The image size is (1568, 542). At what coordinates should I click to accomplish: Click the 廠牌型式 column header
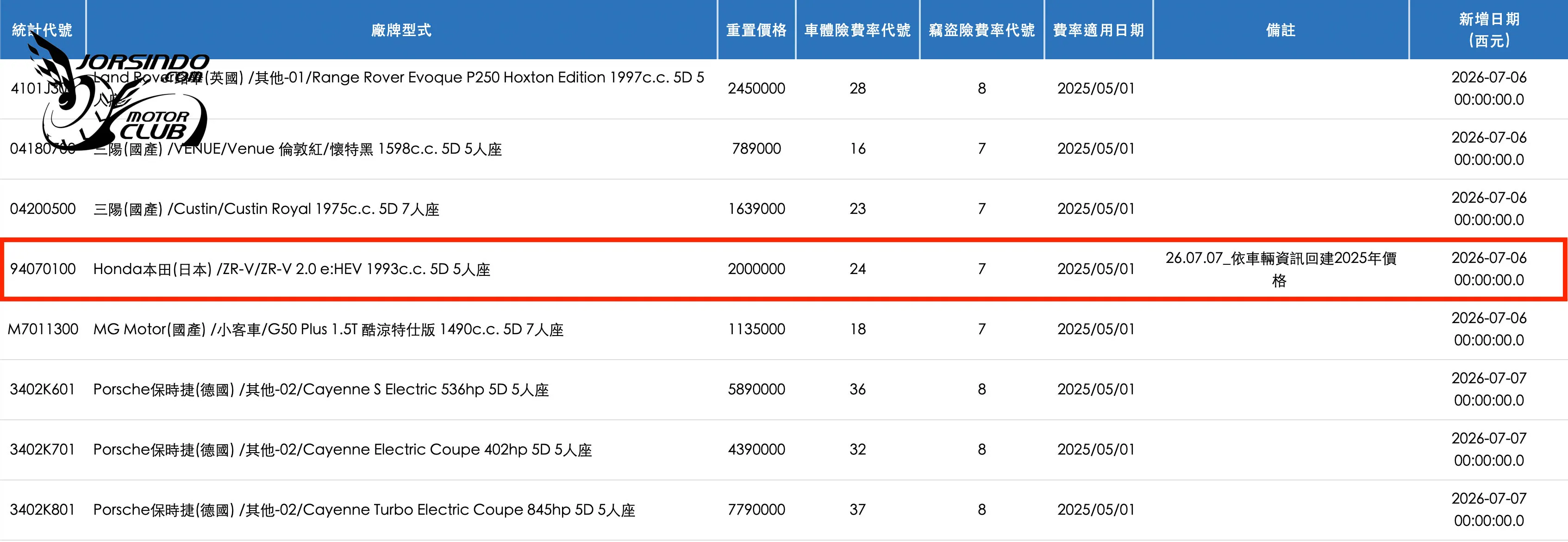pos(401,30)
